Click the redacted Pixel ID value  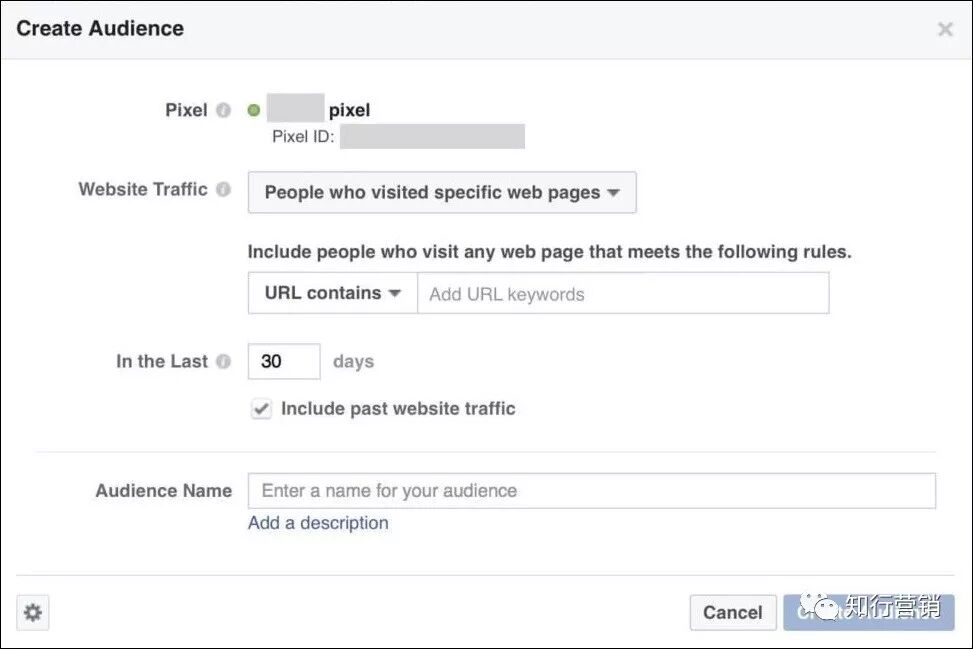[433, 137]
